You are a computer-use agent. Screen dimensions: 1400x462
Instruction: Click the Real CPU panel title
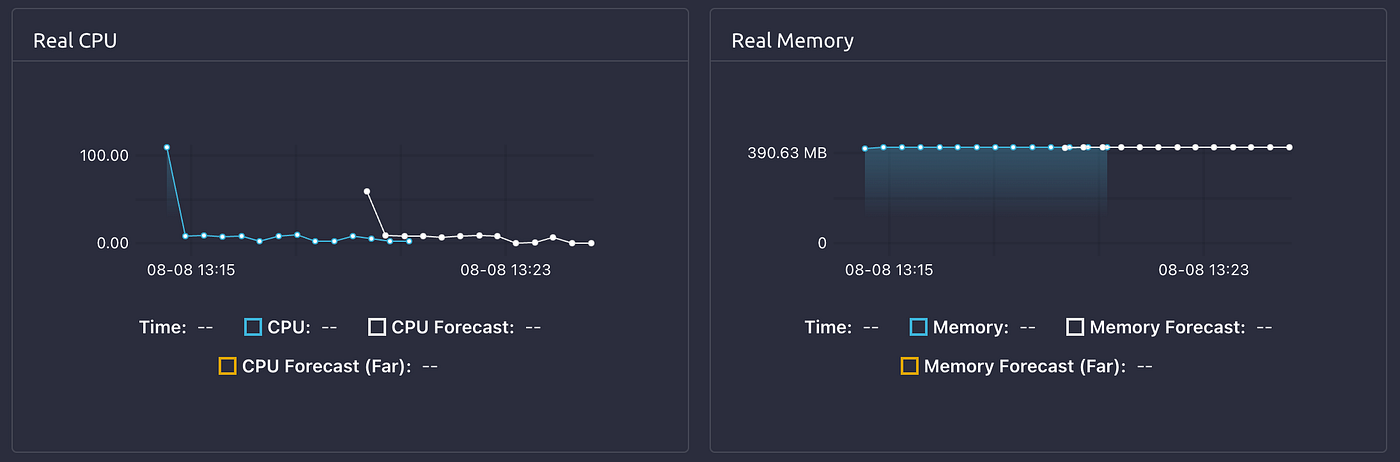coord(76,41)
